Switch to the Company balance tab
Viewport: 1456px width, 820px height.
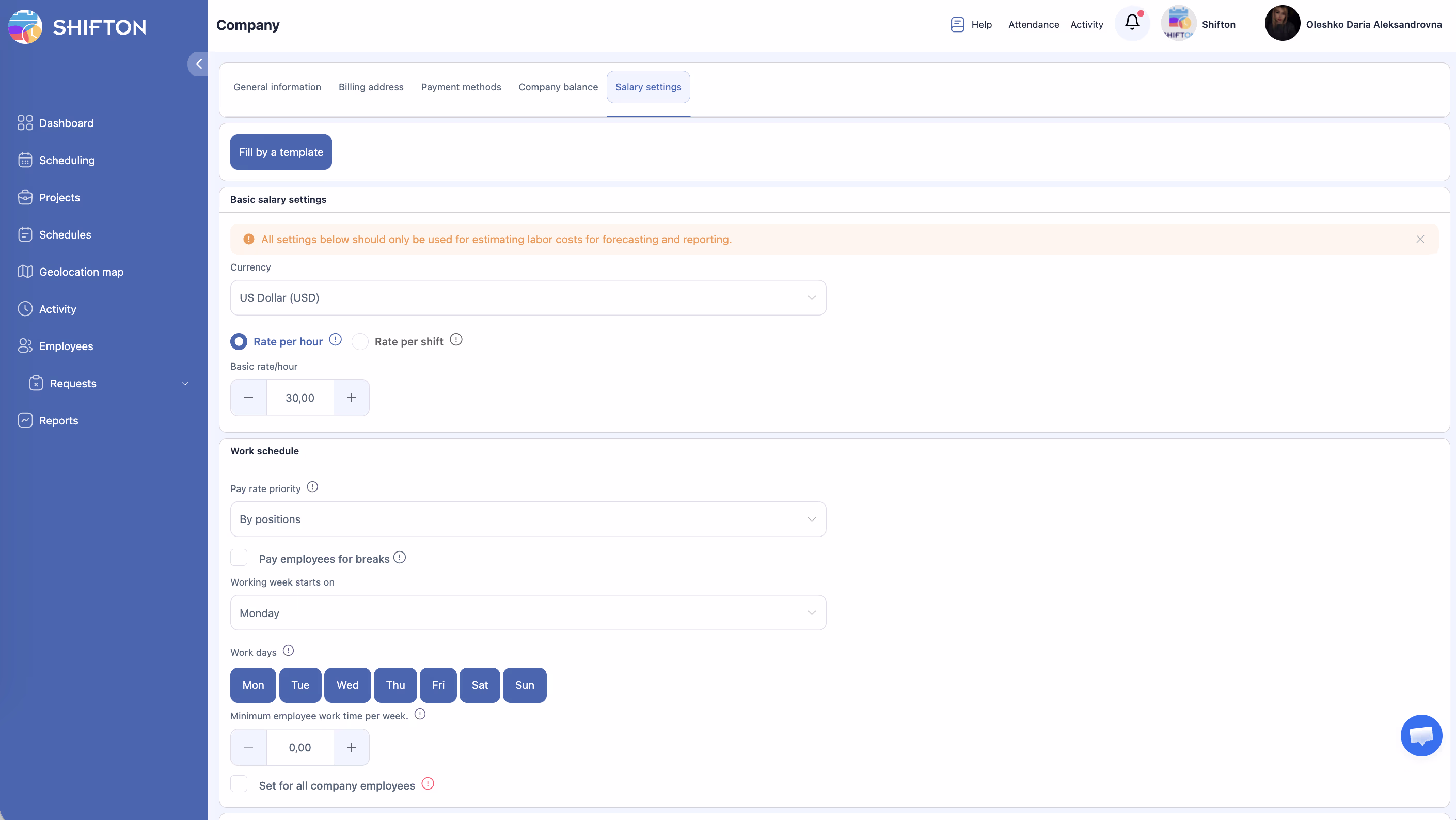pyautogui.click(x=558, y=87)
